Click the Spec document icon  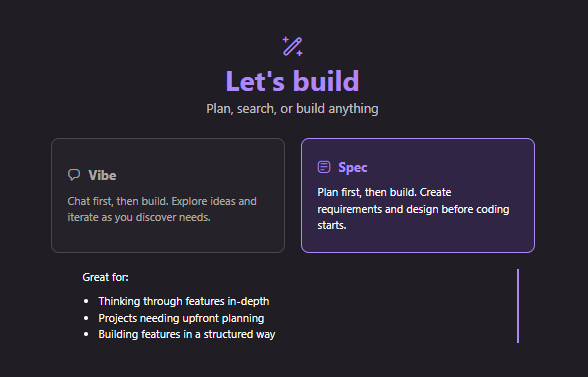324,167
